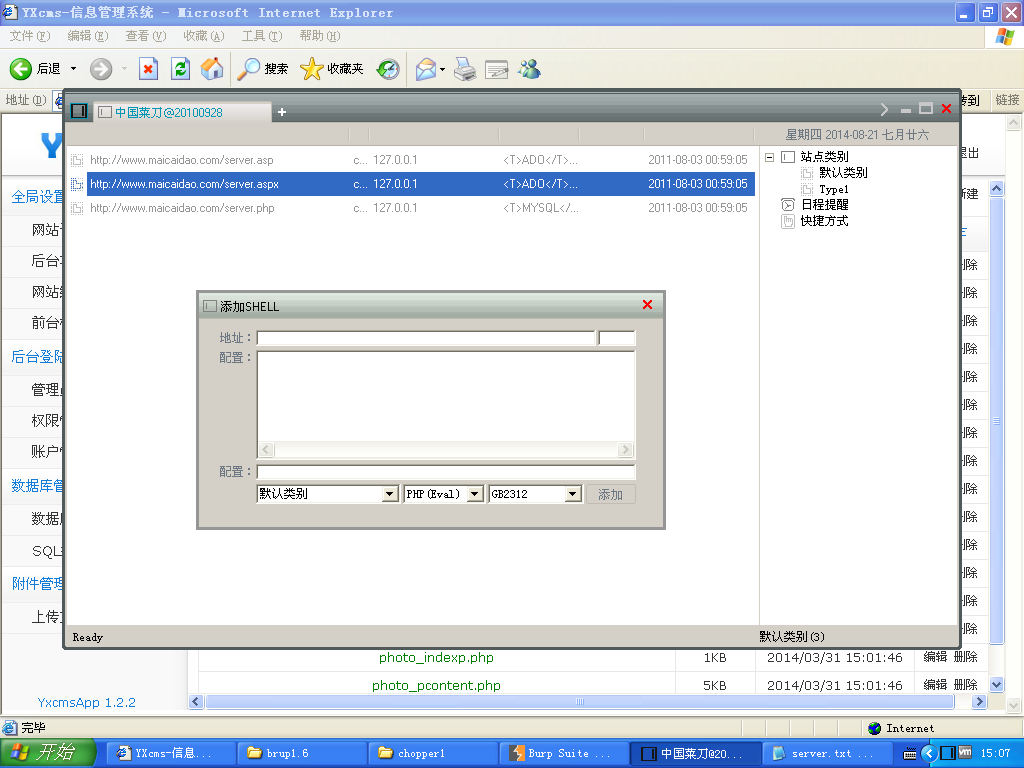Switch to server.txt taskbar button

(826, 754)
